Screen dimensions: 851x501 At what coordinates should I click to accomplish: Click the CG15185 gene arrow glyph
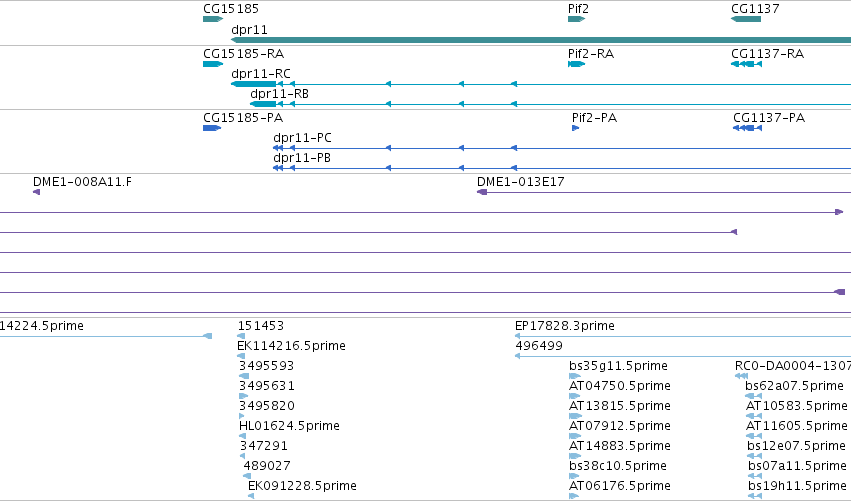point(213,19)
